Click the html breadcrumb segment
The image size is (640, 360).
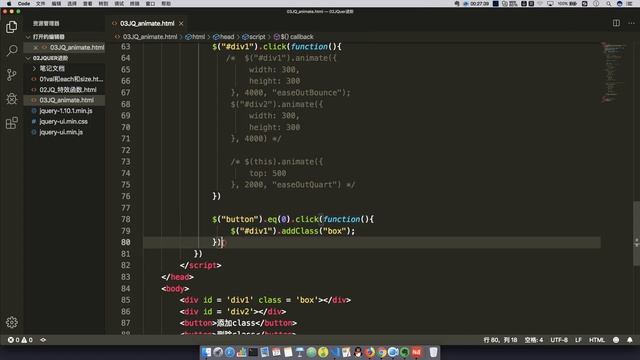tap(196, 37)
